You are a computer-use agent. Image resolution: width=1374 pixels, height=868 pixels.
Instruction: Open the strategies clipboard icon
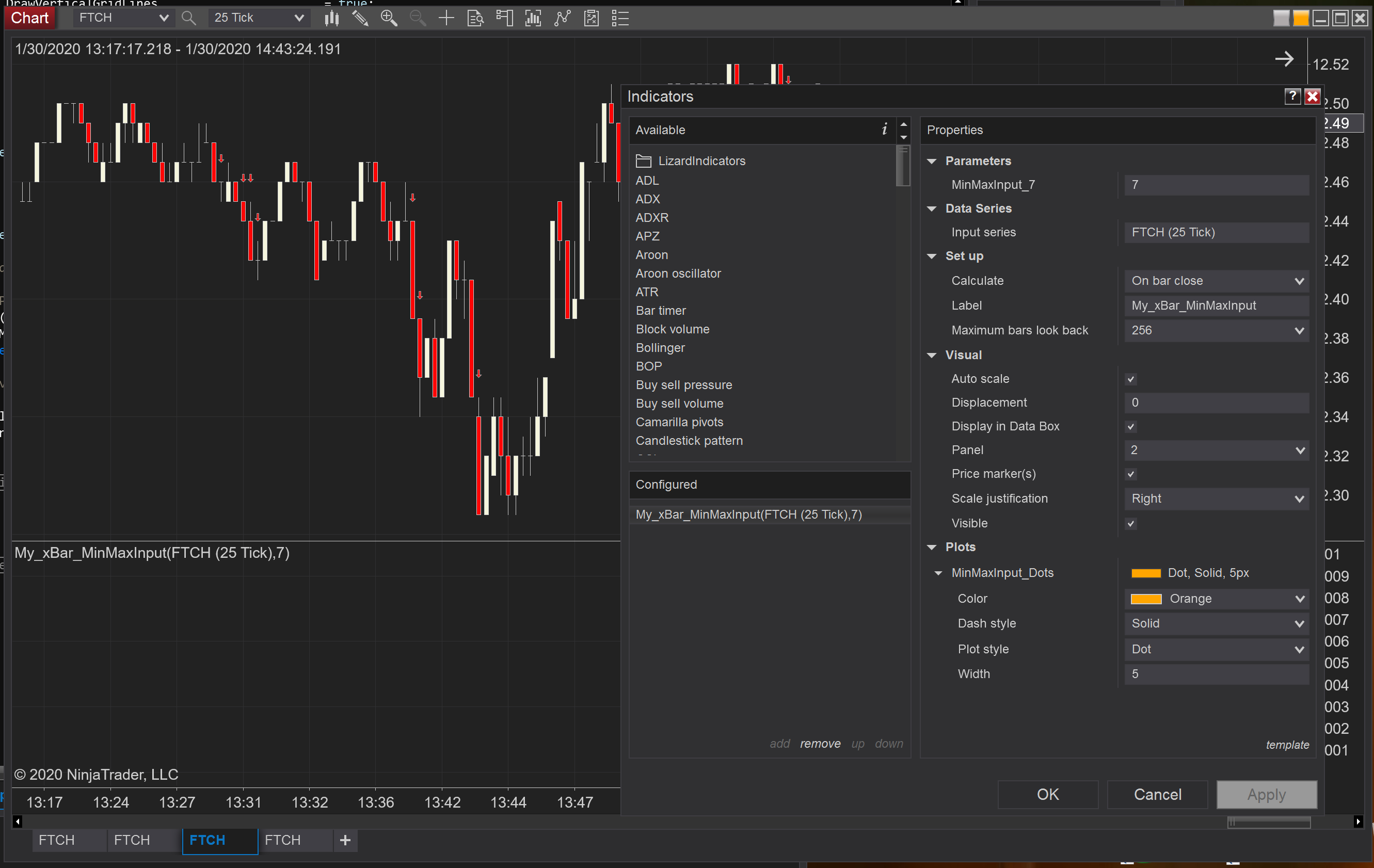pos(591,18)
